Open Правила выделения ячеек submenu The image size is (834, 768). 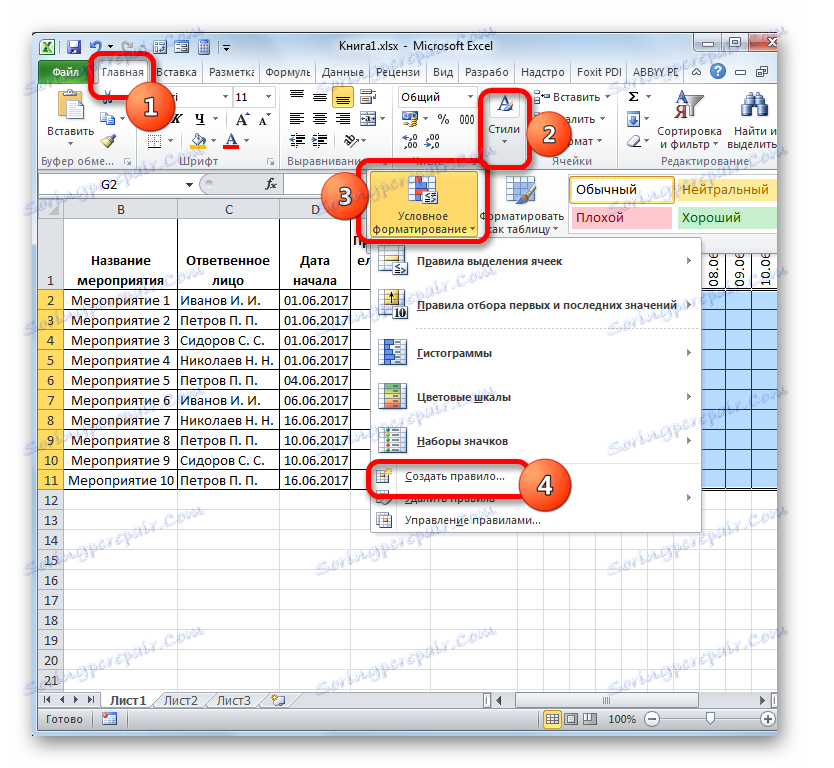point(535,261)
